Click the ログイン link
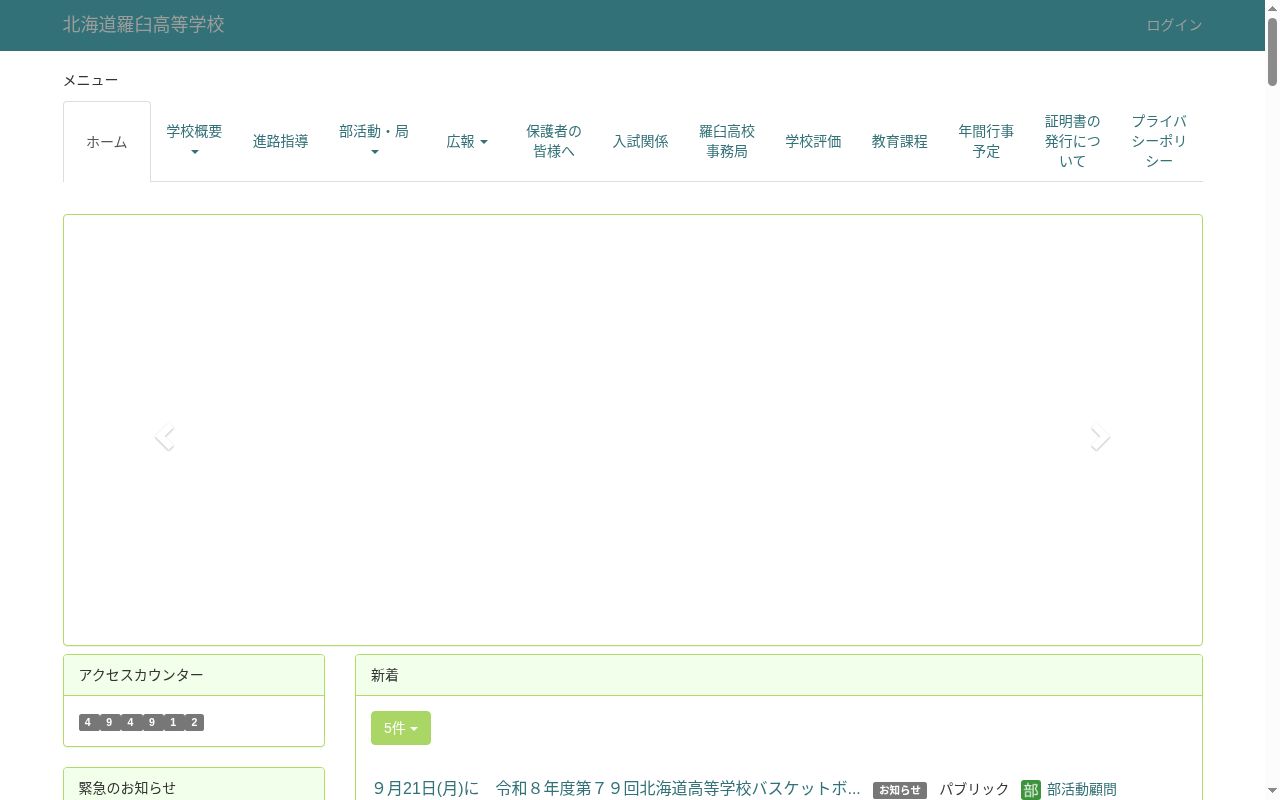Image resolution: width=1280 pixels, height=800 pixels. [x=1174, y=25]
